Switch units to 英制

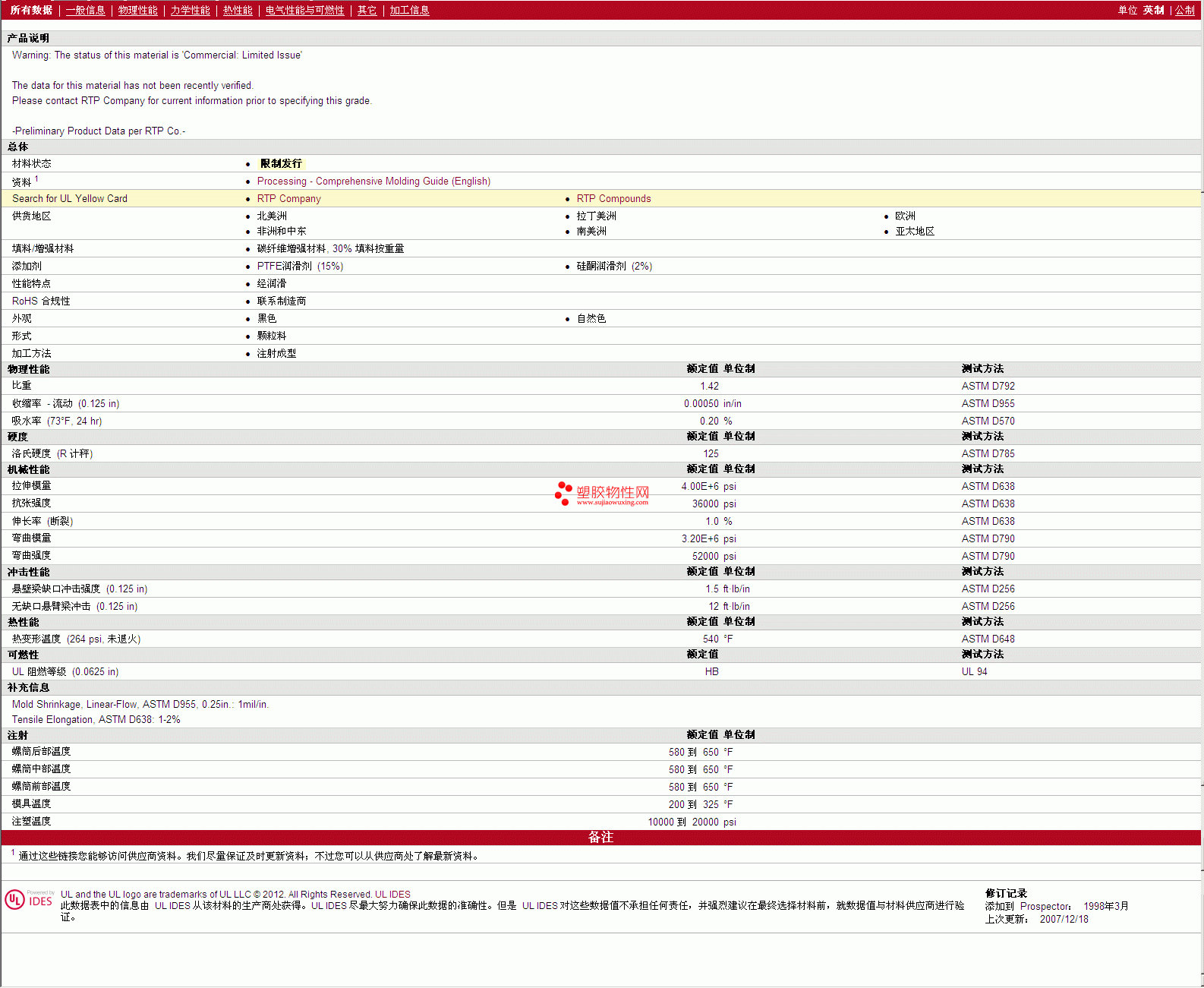(1154, 11)
